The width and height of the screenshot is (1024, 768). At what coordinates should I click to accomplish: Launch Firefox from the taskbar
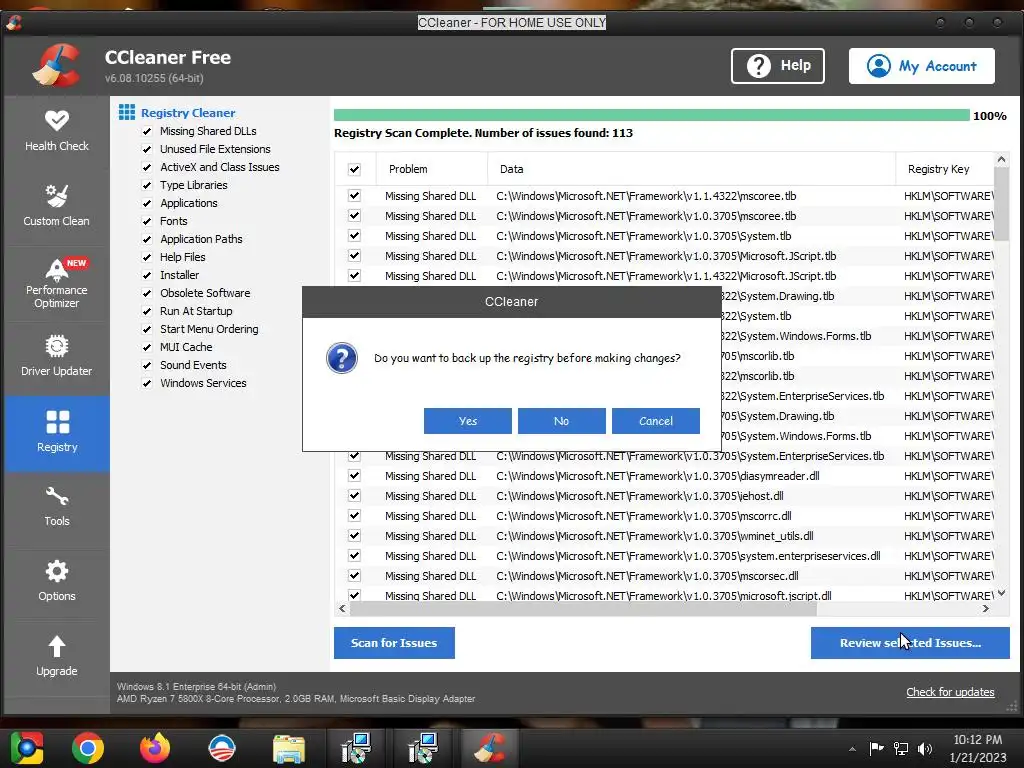click(x=155, y=748)
